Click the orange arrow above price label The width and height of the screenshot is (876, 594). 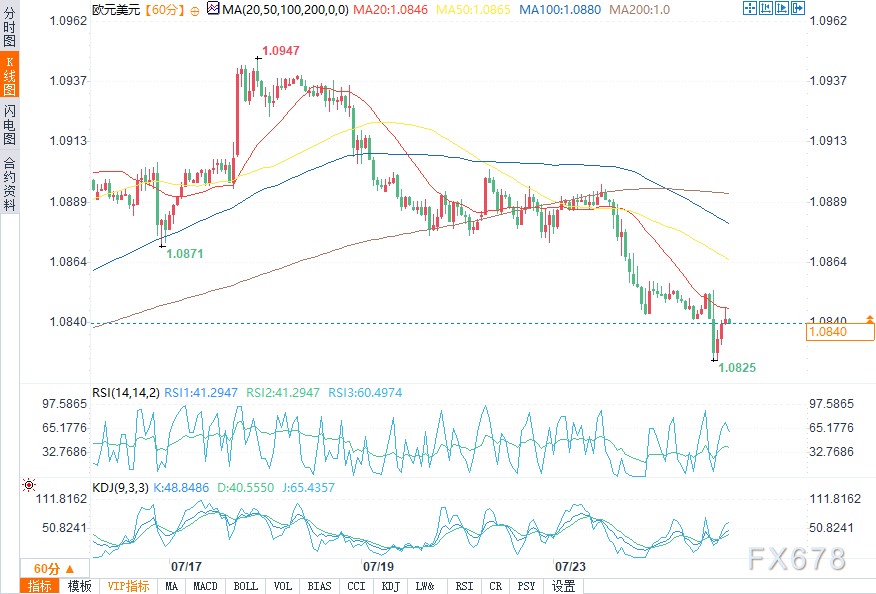point(869,319)
